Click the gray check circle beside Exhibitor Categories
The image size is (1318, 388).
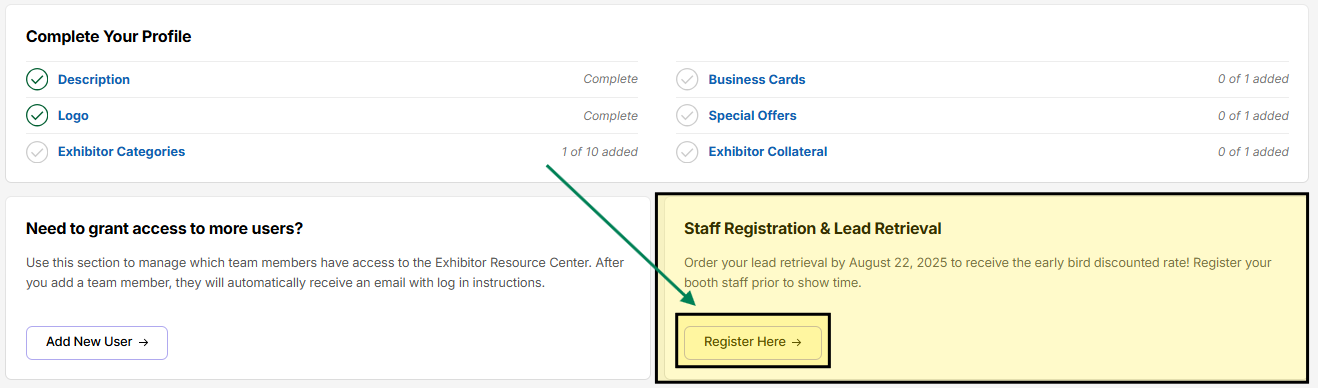[37, 152]
